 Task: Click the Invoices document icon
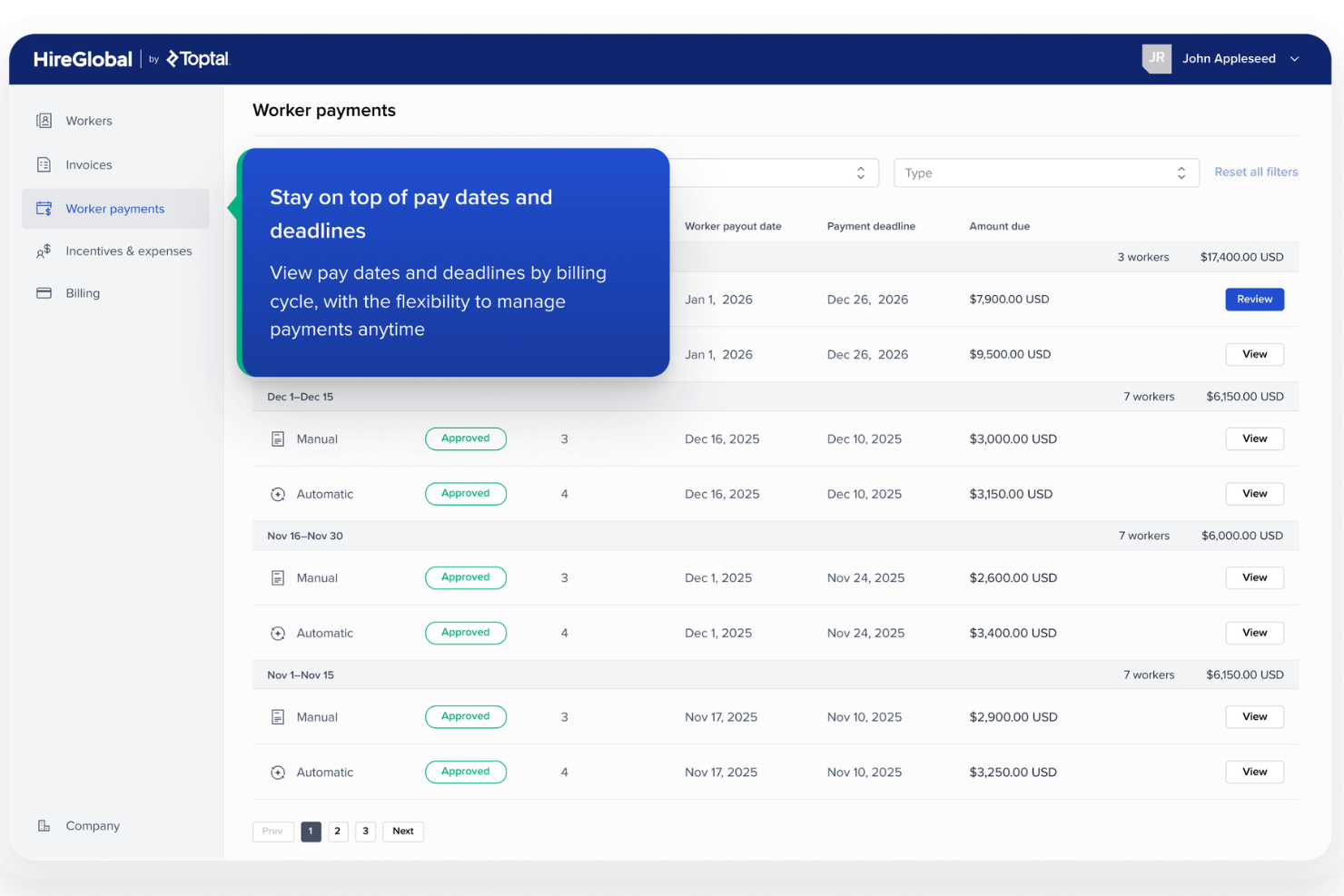tap(44, 164)
